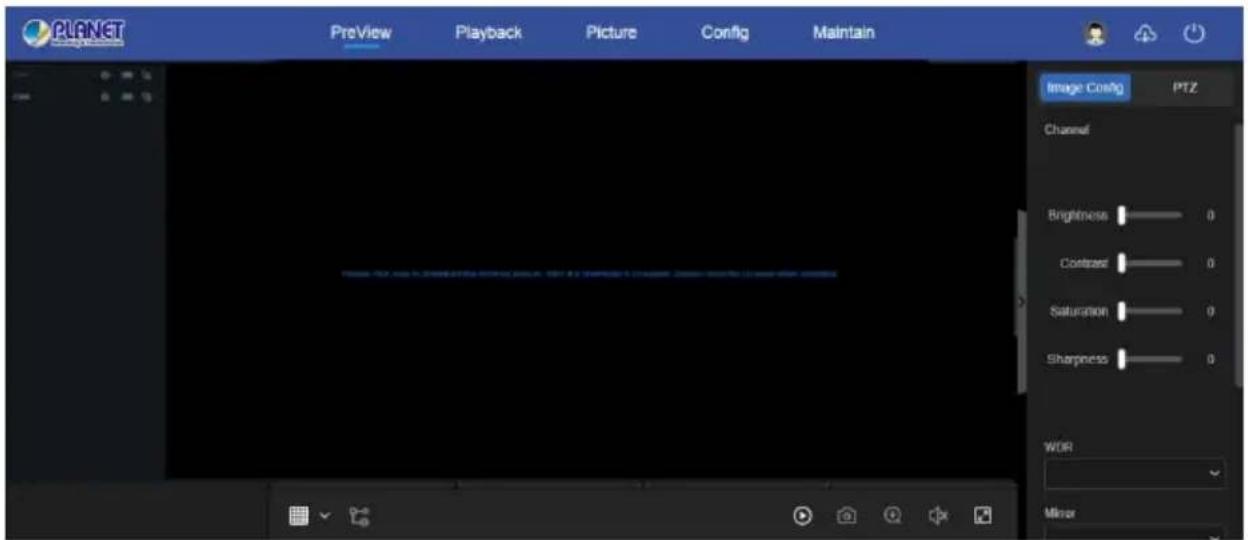1248x540 pixels.
Task: Select the Image Config tab
Action: click(x=1085, y=88)
